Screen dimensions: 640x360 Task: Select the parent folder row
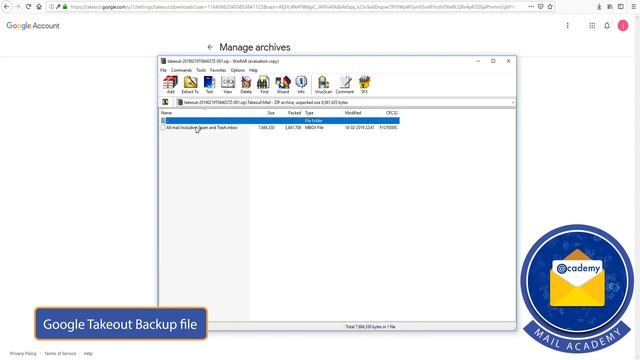(280, 121)
